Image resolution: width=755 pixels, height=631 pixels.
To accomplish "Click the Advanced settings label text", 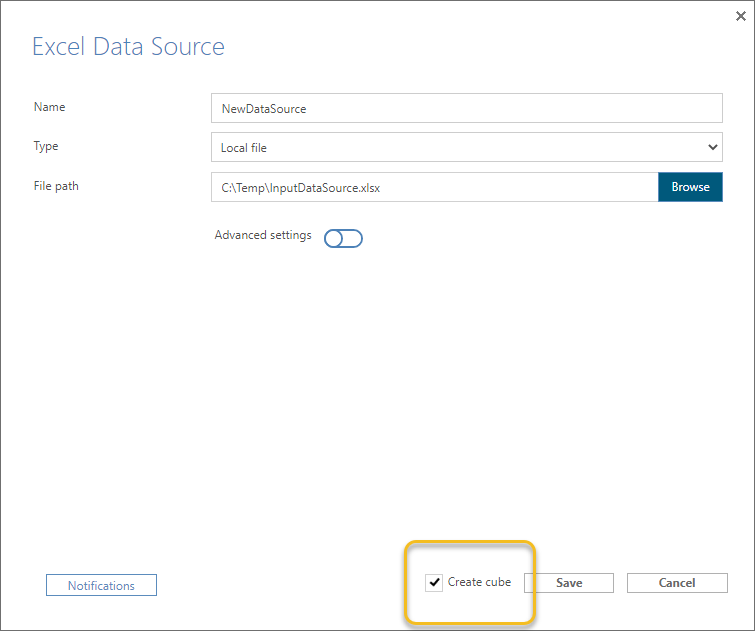I will pos(263,236).
